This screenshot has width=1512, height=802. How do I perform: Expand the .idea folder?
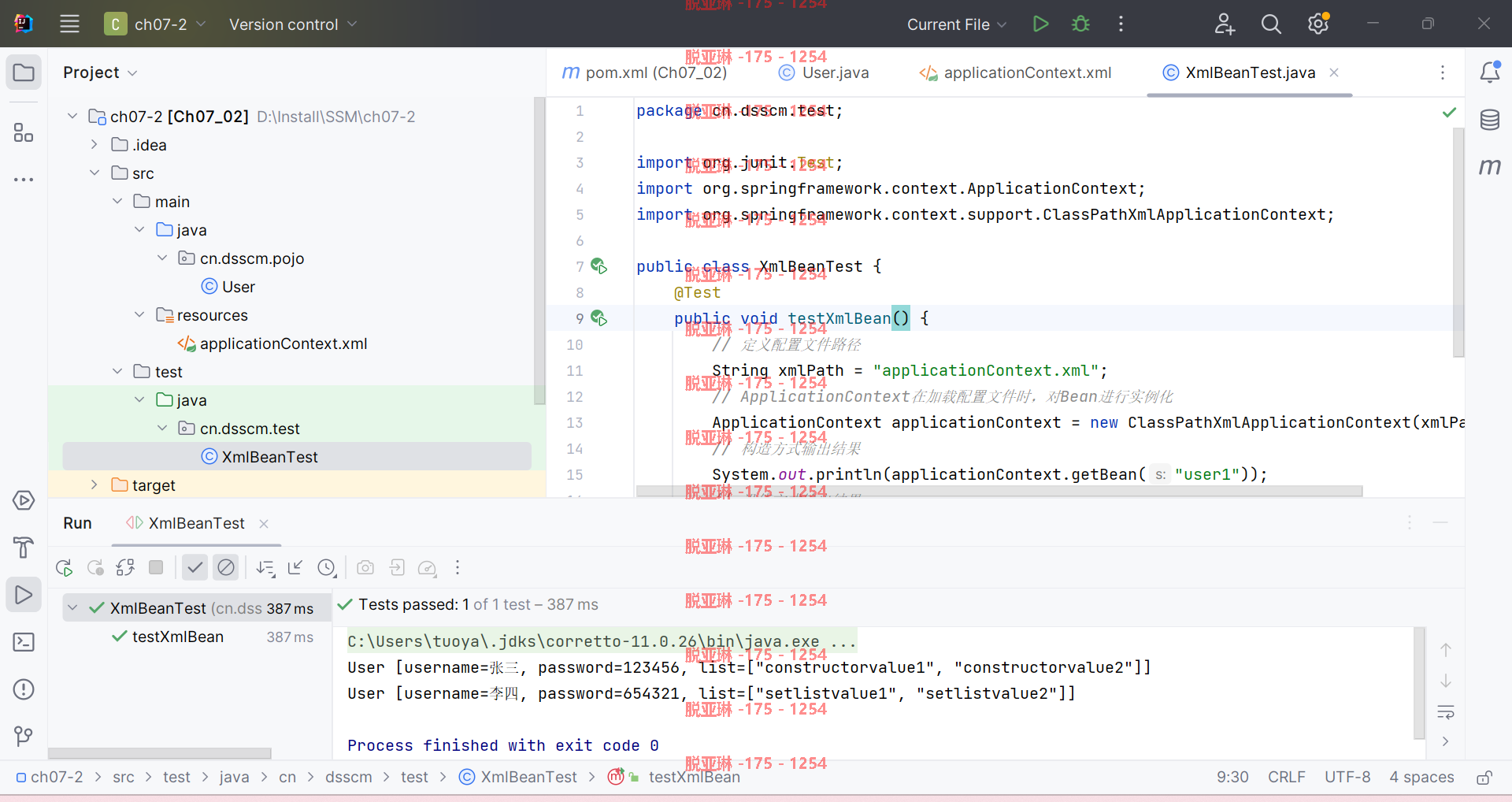pos(94,145)
